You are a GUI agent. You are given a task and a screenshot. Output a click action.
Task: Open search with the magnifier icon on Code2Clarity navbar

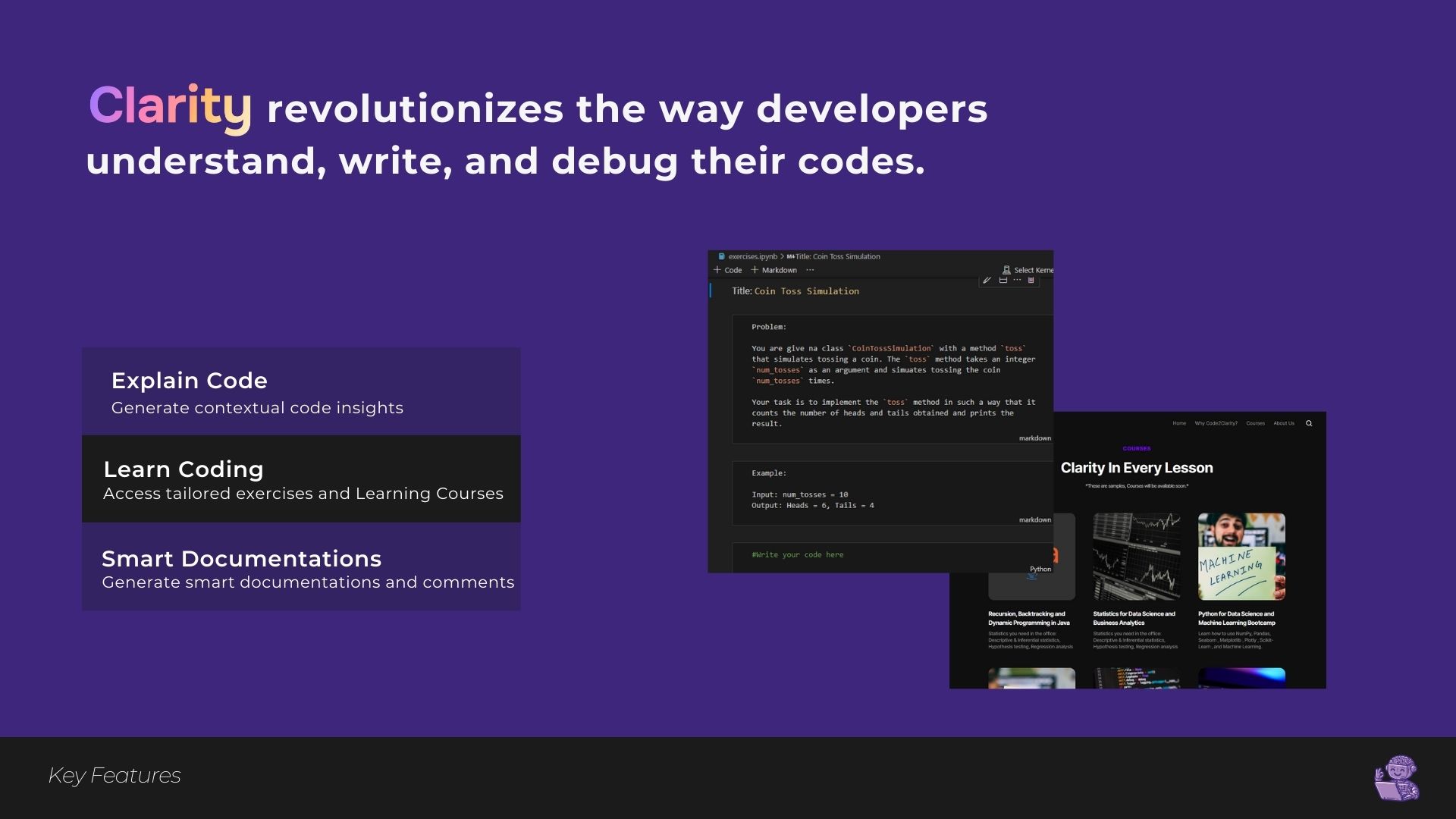[x=1309, y=423]
